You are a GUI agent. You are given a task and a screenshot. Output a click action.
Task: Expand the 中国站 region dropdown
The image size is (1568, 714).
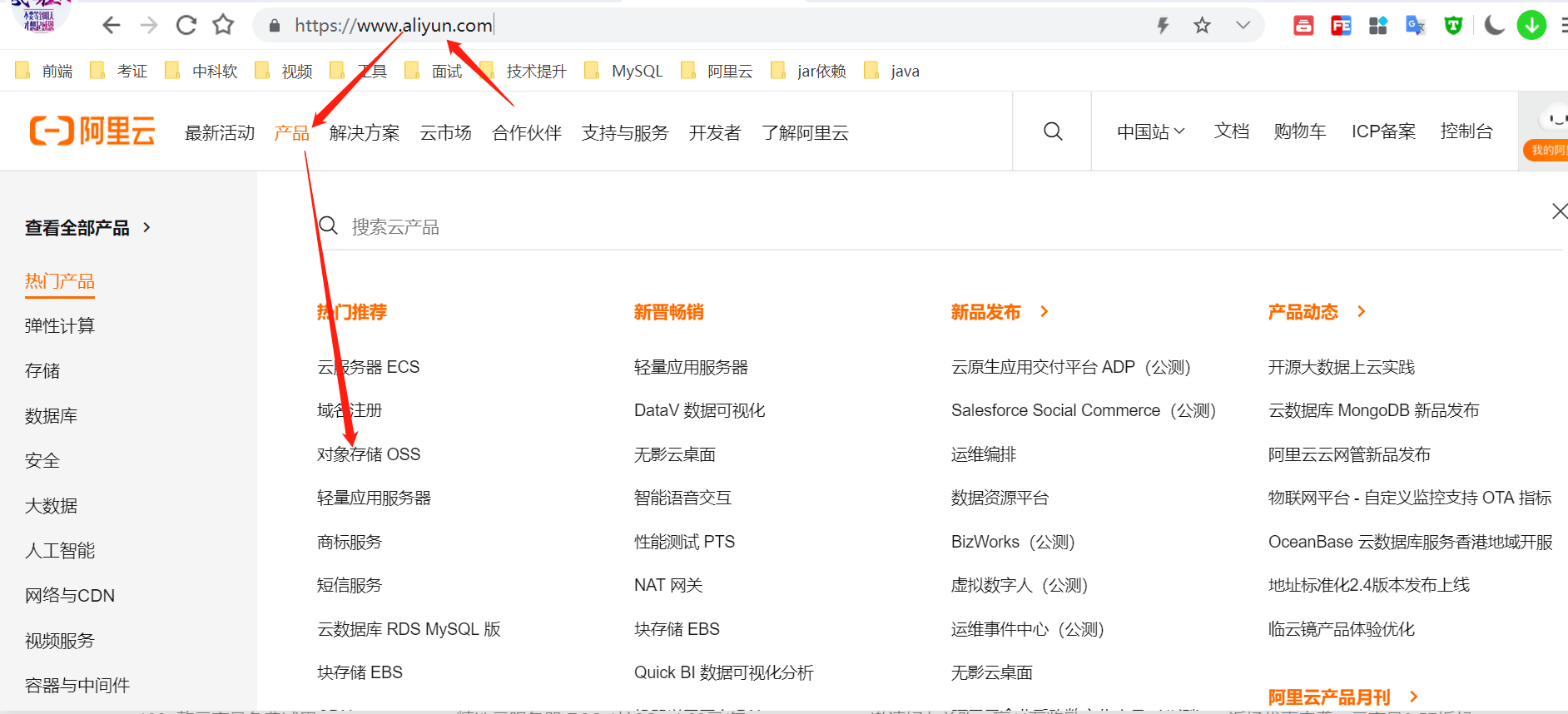pos(1151,131)
